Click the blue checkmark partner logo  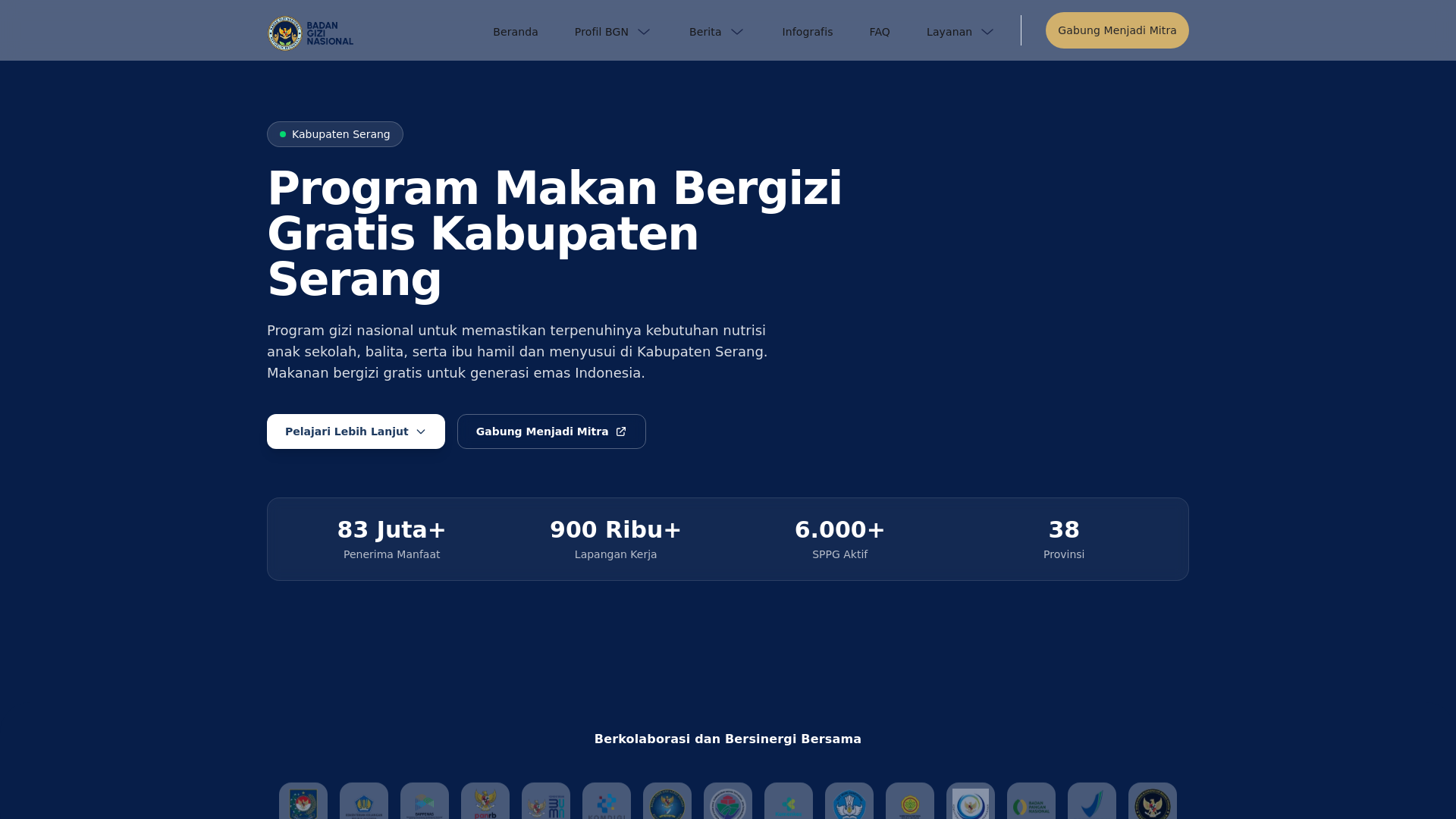[1092, 801]
